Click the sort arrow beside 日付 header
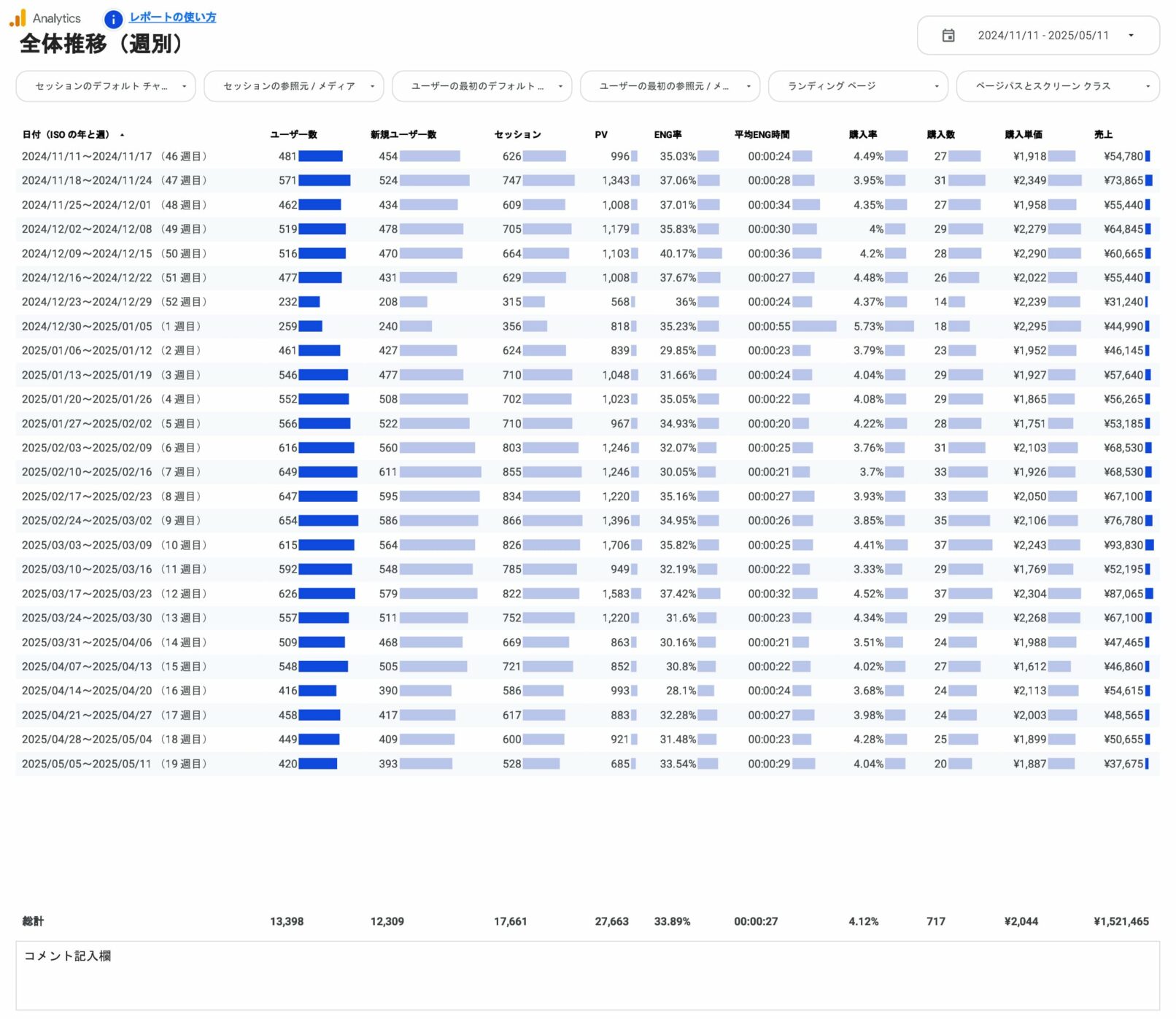The height and width of the screenshot is (1019, 1176). coord(123,135)
